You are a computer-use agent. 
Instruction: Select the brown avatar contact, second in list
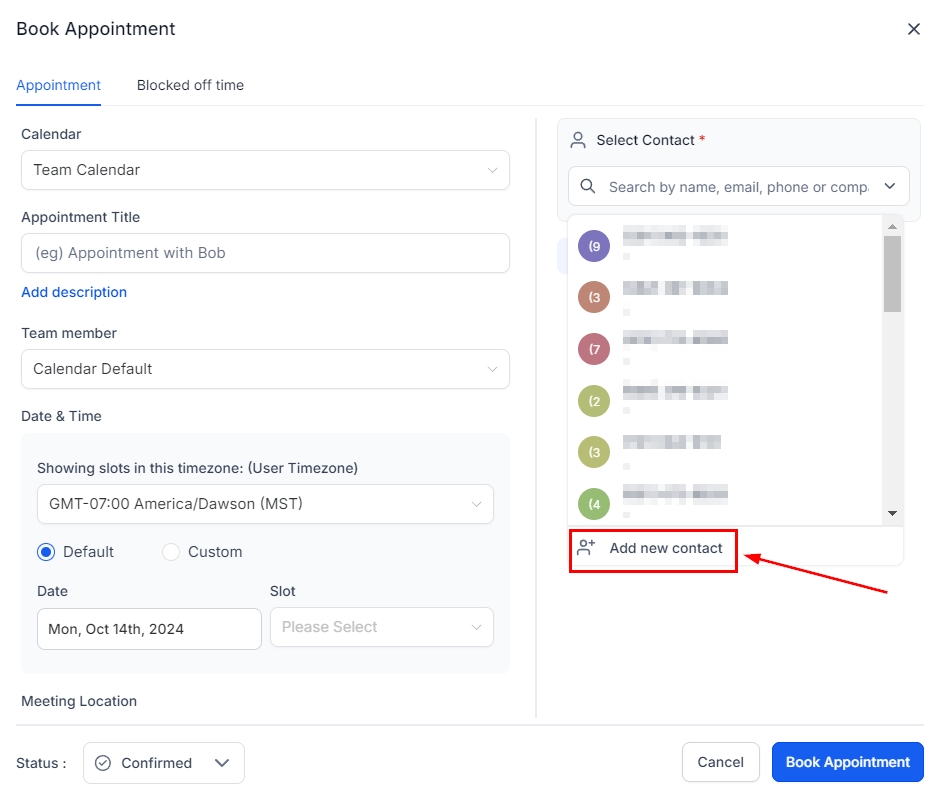click(594, 297)
